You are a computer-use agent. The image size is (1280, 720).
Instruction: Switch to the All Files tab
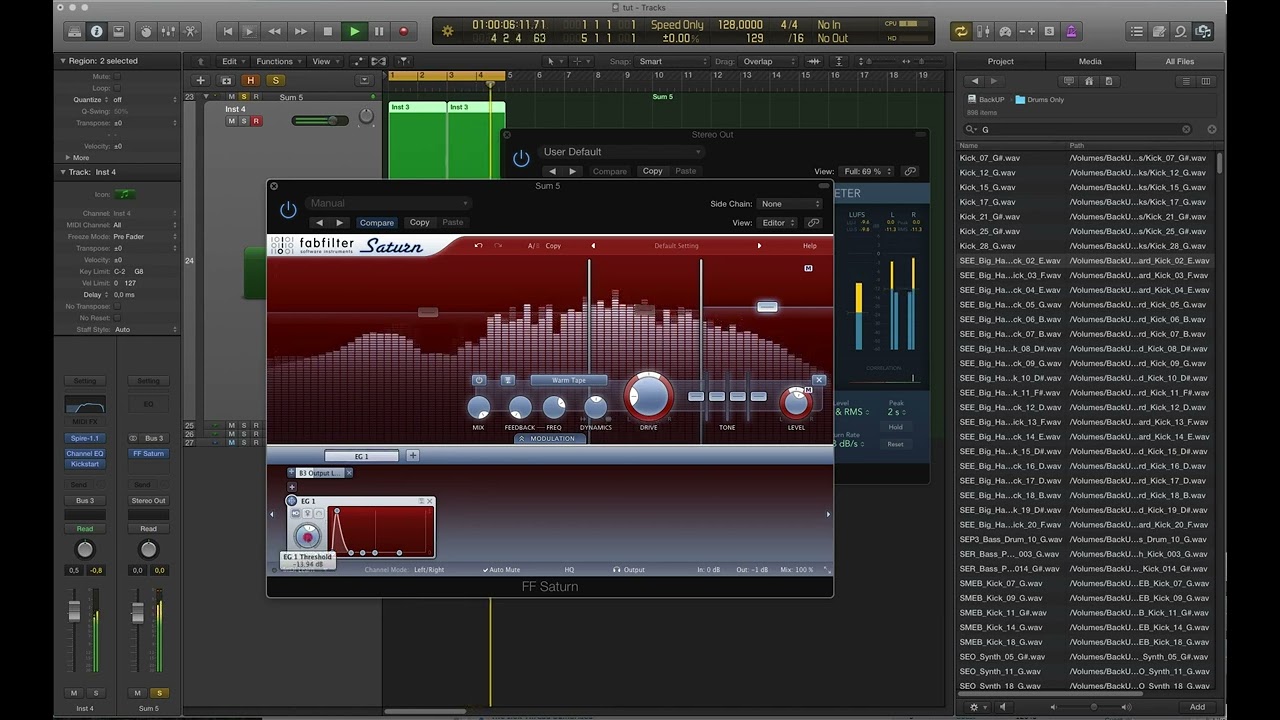1179,61
